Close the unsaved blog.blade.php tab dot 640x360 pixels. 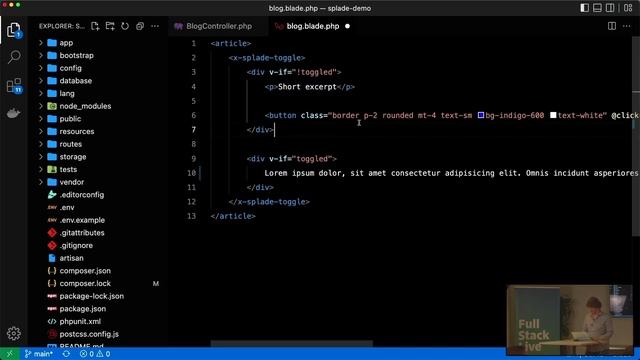point(347,26)
